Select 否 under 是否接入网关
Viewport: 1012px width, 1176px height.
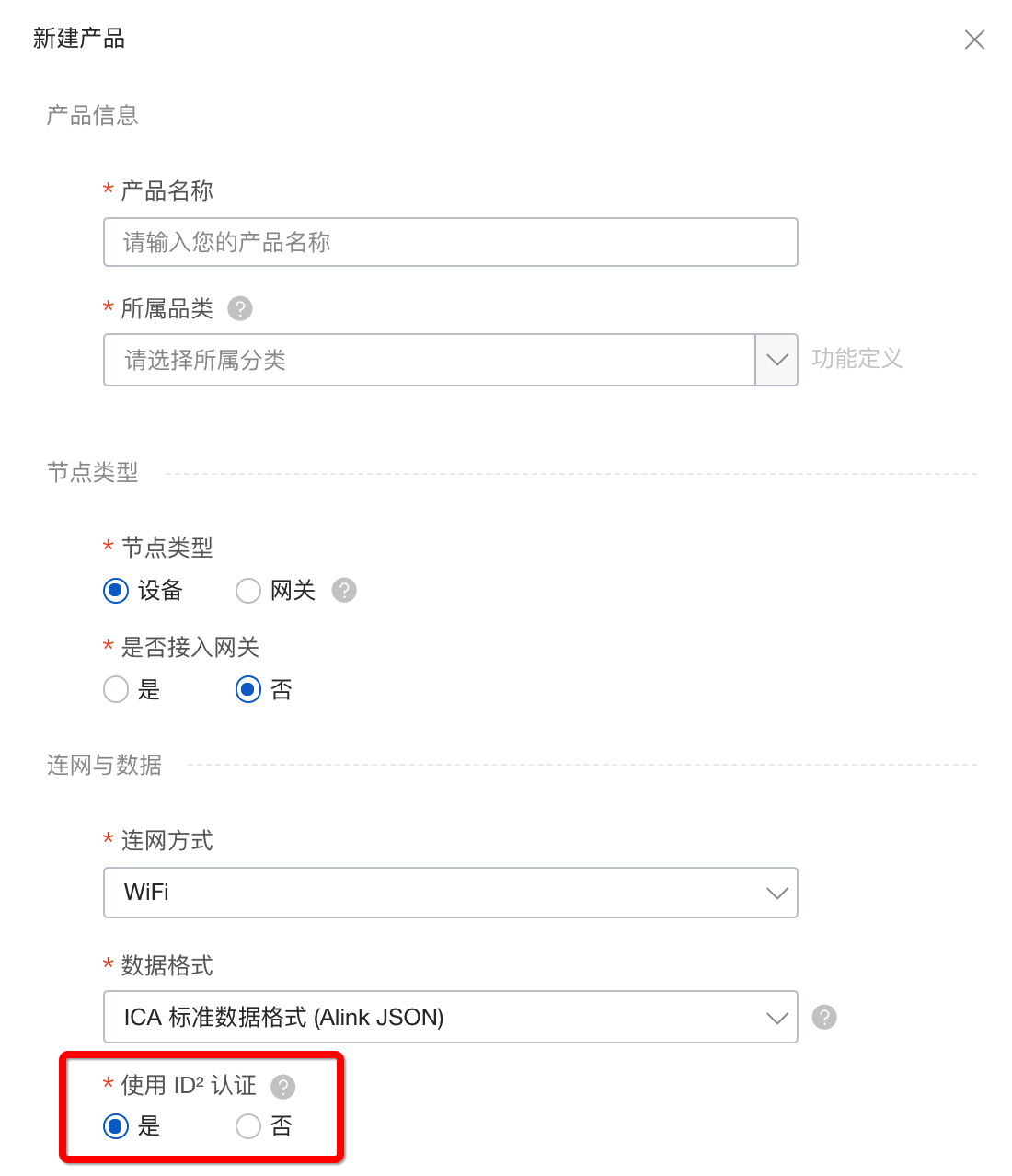(248, 689)
